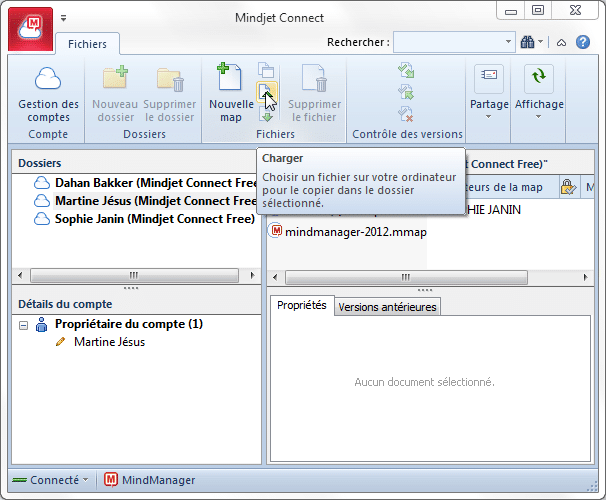Click the MindManager status bar button
This screenshot has width=606, height=500.
click(x=150, y=480)
